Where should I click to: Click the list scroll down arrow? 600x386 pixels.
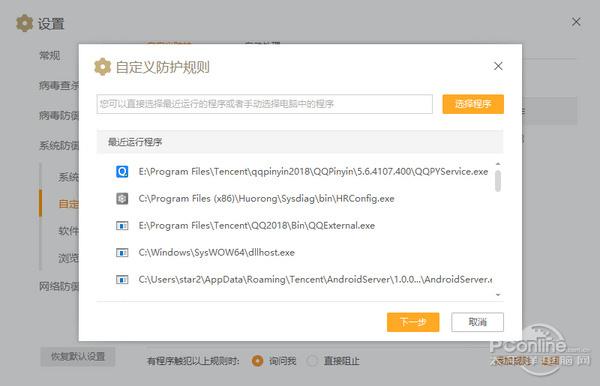tap(498, 295)
